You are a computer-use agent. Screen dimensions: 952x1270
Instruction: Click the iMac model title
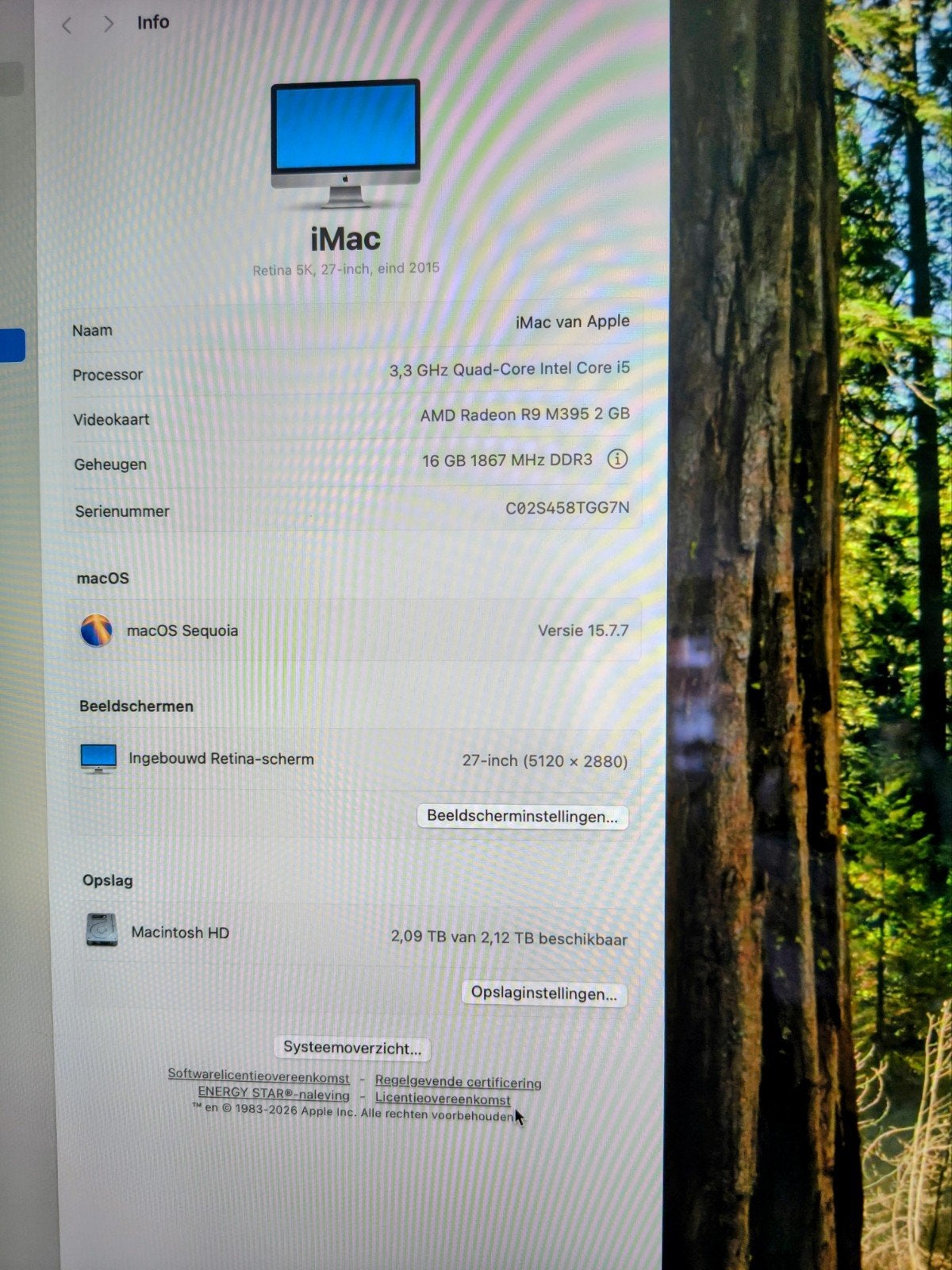345,239
